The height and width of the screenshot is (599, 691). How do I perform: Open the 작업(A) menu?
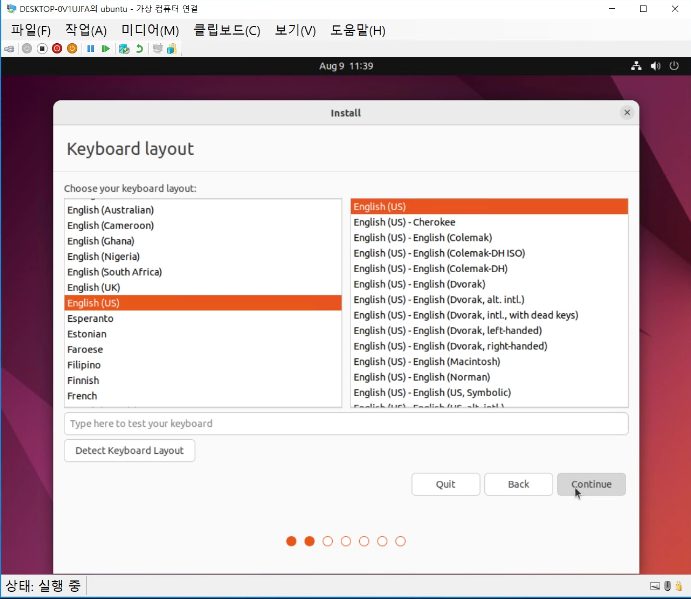pyautogui.click(x=86, y=30)
